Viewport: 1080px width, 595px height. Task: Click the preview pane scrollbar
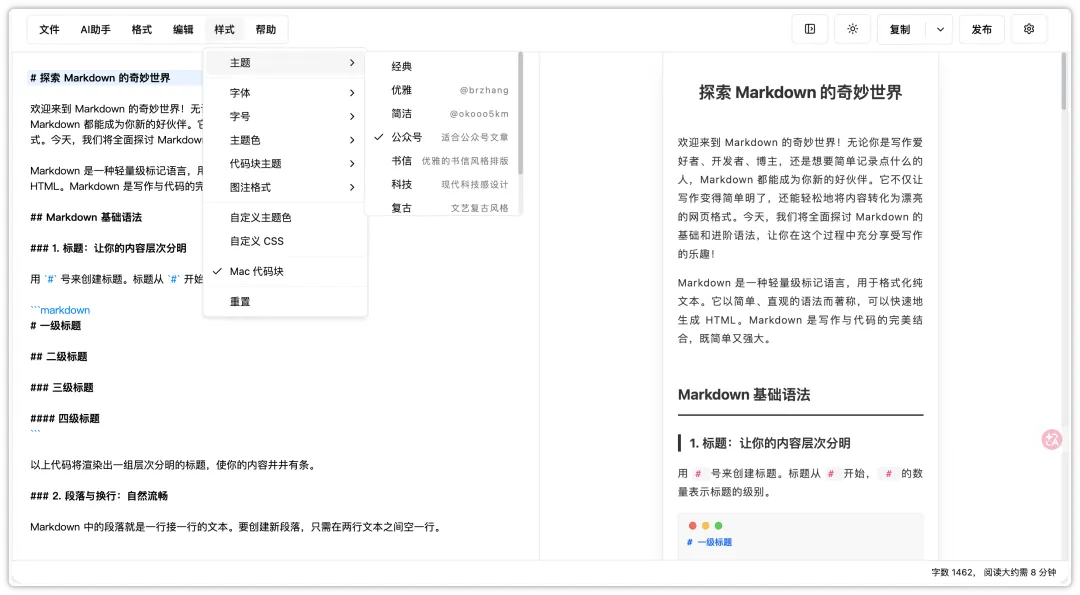click(1063, 81)
